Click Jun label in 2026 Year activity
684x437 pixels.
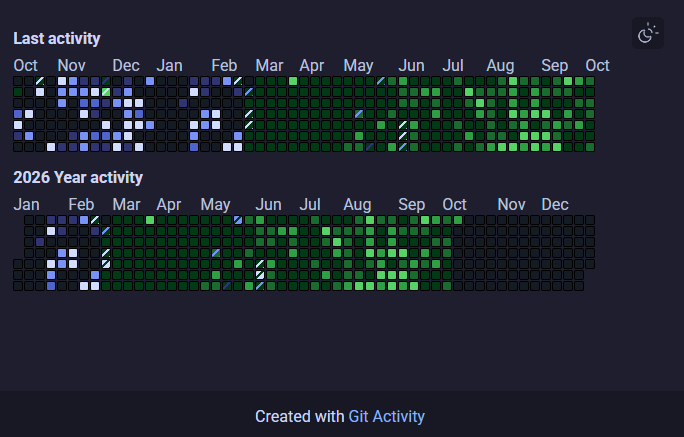tap(268, 205)
